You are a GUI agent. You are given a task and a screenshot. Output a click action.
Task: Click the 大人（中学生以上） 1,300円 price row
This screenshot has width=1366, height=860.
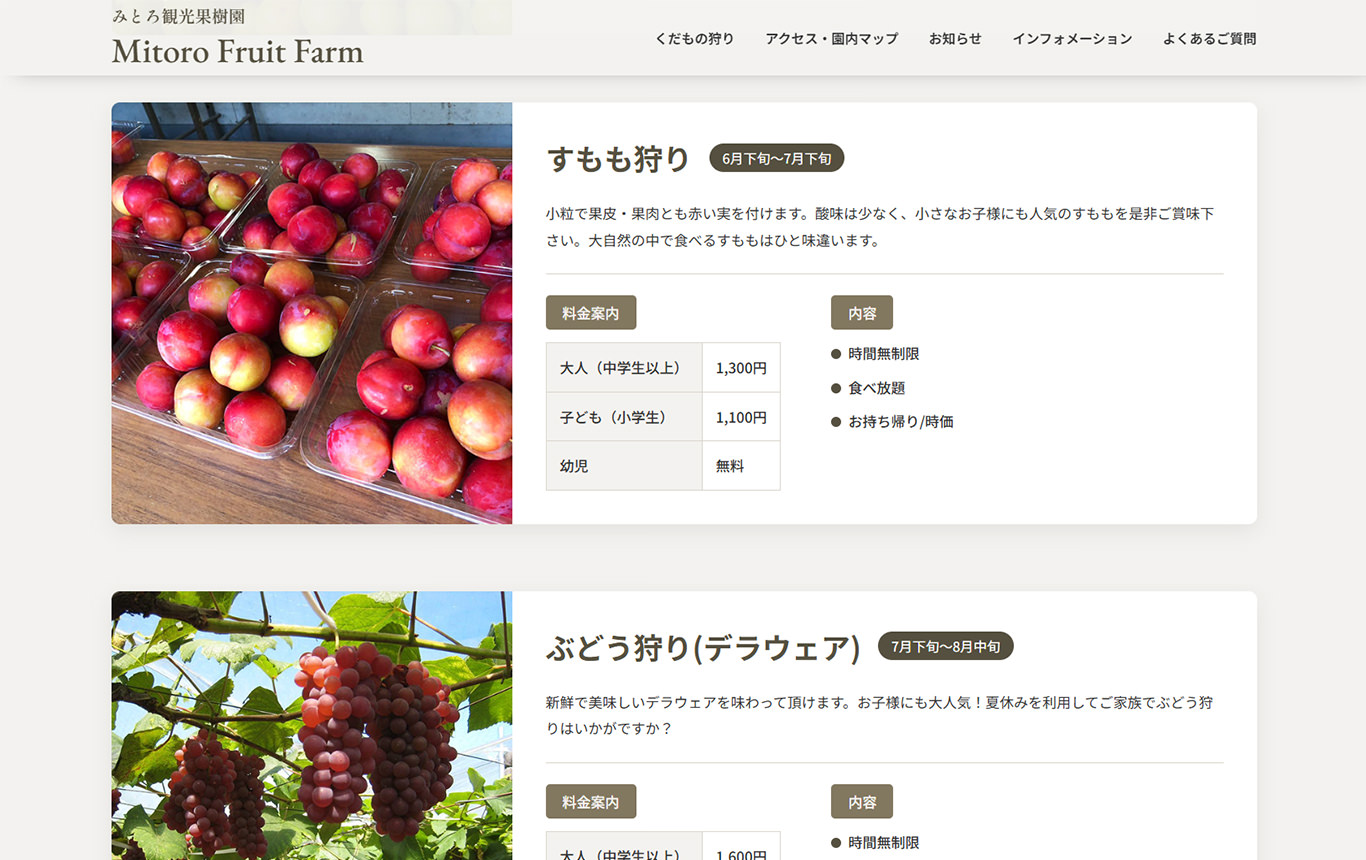pos(663,368)
